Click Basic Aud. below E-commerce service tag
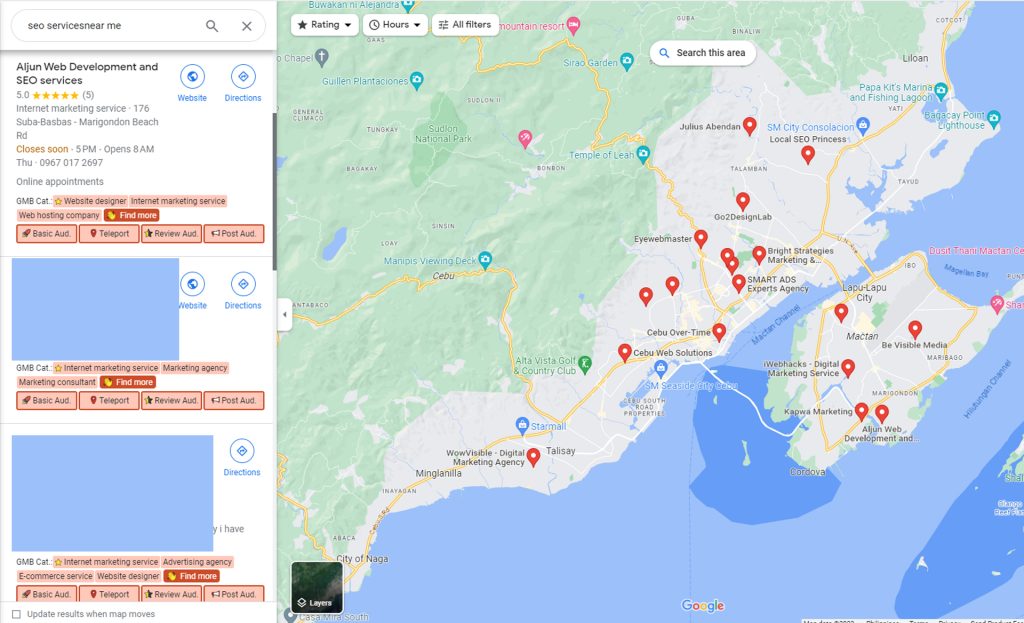Image resolution: width=1024 pixels, height=623 pixels. 46,594
